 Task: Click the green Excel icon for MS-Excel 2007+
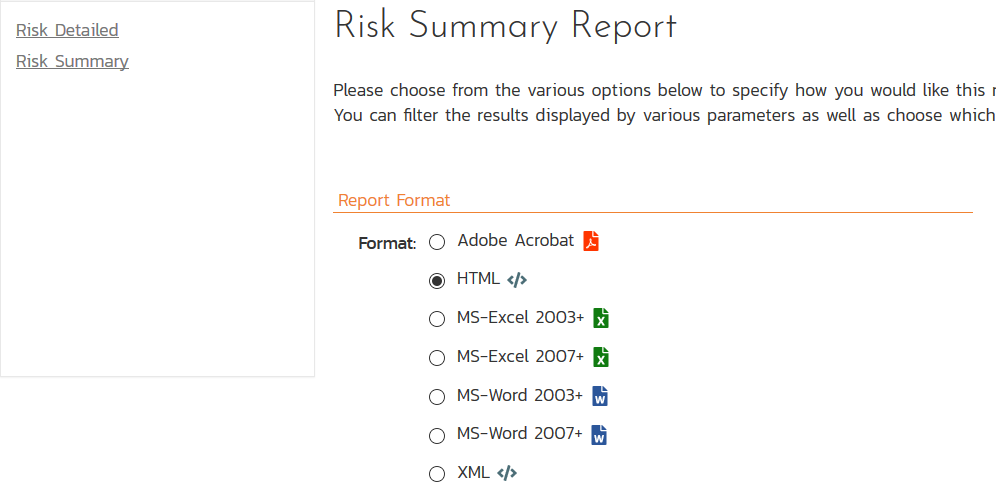click(x=601, y=357)
